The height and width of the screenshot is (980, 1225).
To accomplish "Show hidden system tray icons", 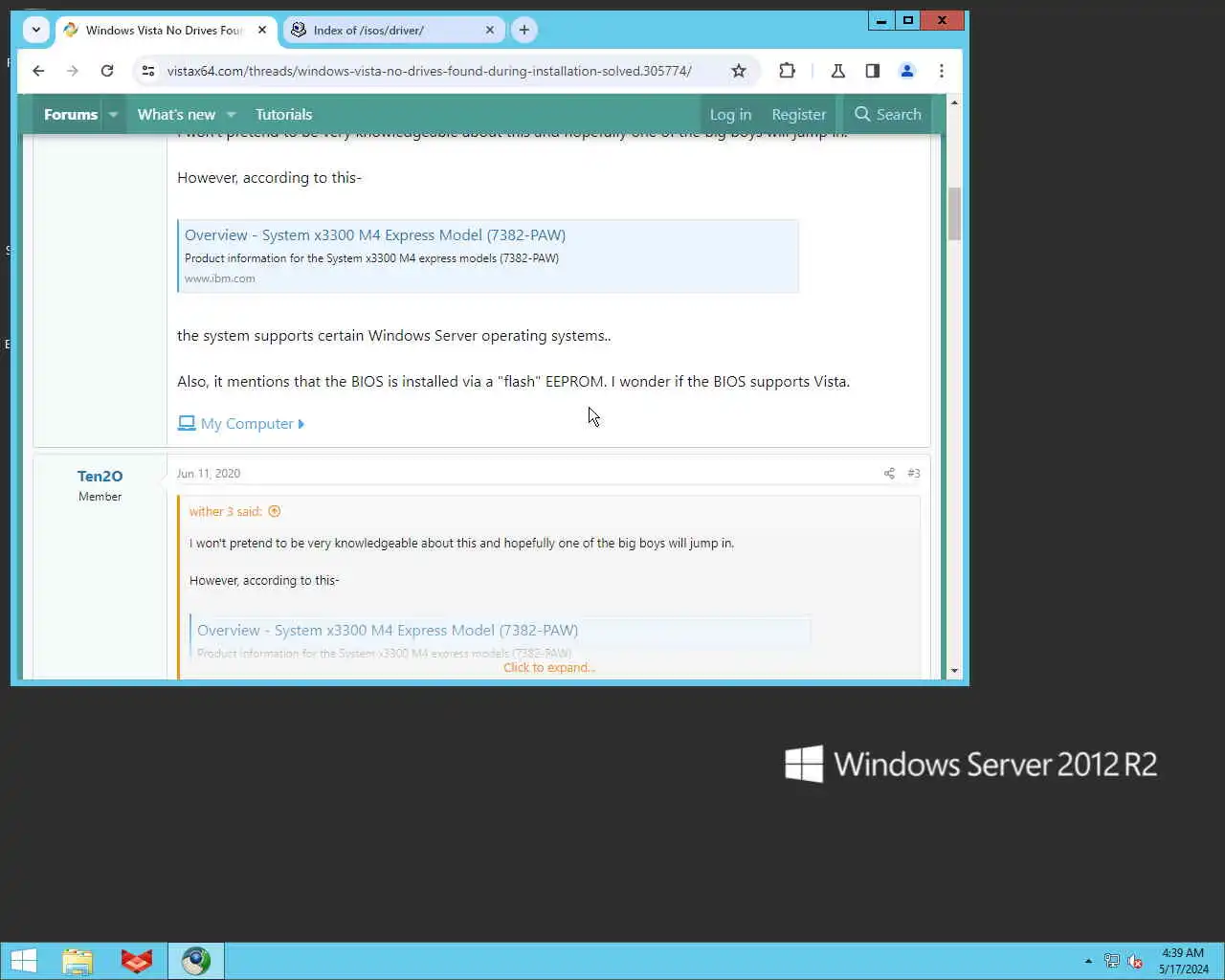I will [1088, 961].
